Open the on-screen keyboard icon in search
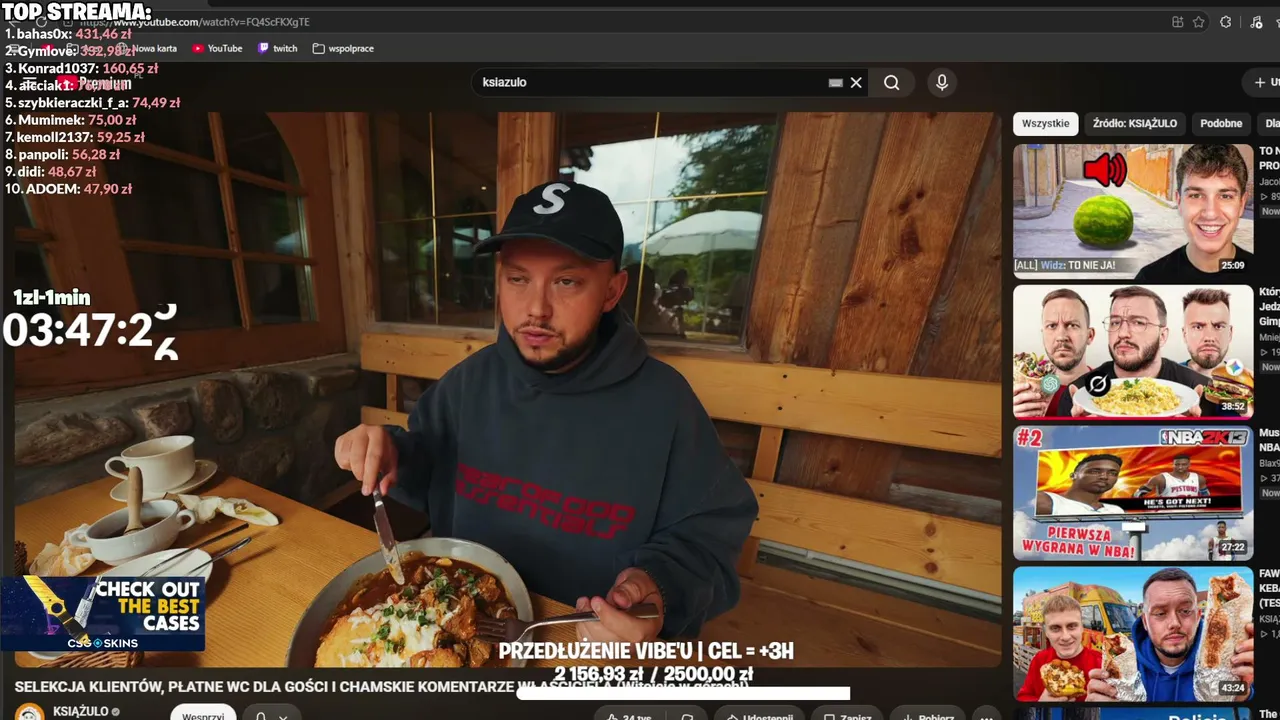 point(836,83)
